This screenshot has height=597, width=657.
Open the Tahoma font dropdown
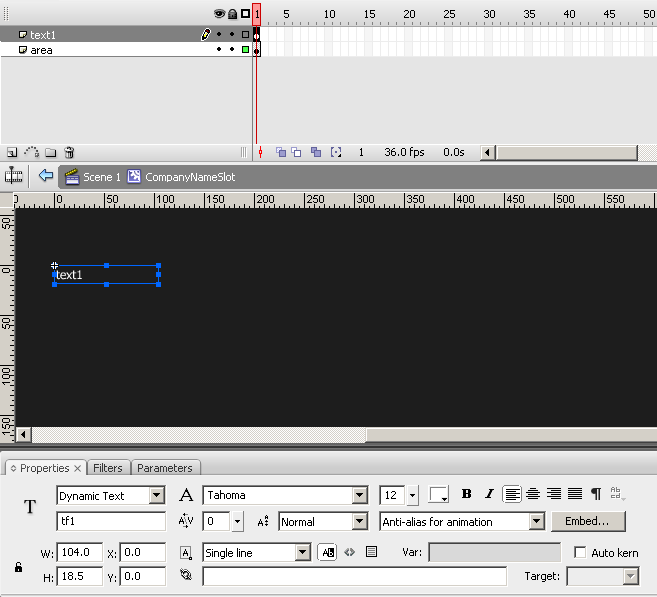coord(359,495)
